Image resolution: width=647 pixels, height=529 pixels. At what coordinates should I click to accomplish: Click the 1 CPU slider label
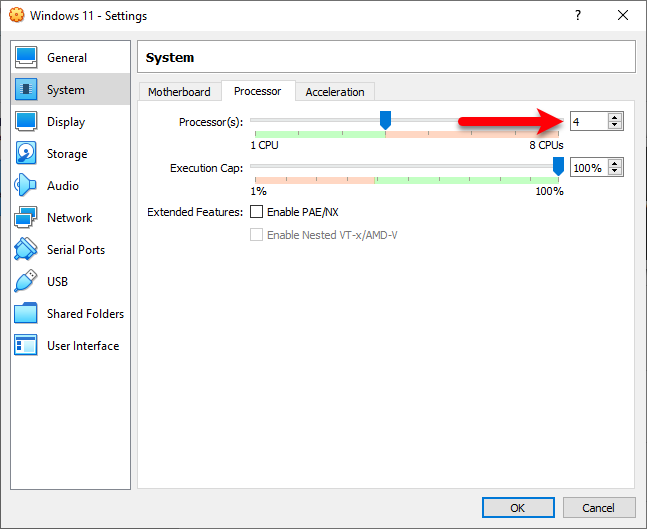264,145
